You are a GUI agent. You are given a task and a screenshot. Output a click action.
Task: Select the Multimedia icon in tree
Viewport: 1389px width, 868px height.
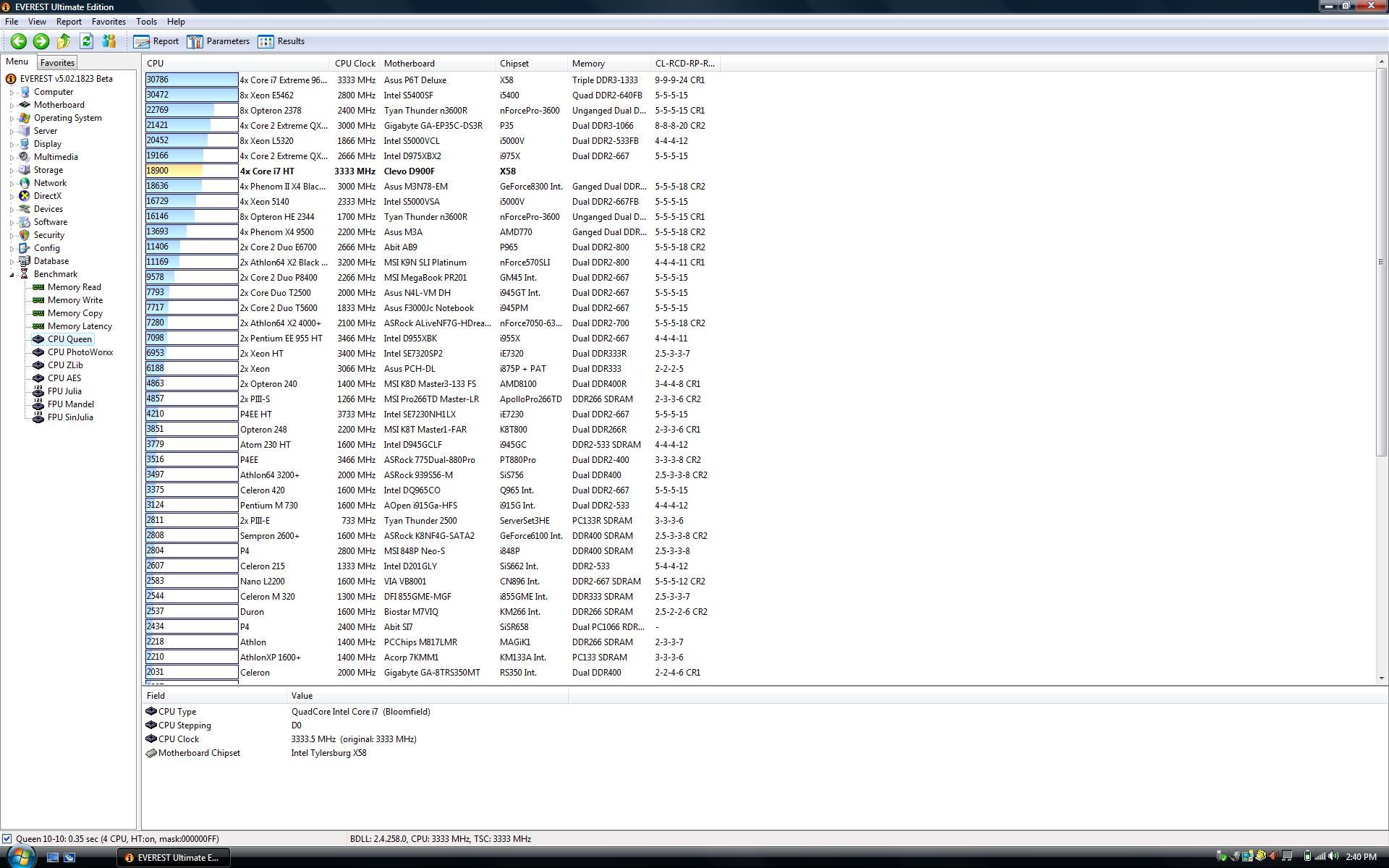tap(25, 157)
